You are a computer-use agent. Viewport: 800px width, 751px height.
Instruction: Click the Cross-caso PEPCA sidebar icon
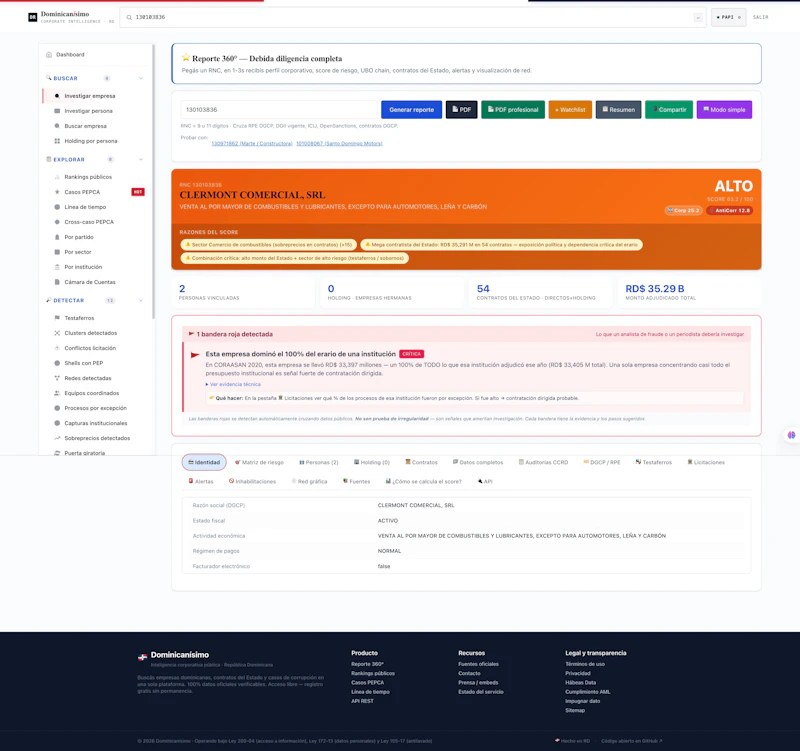[x=57, y=222]
